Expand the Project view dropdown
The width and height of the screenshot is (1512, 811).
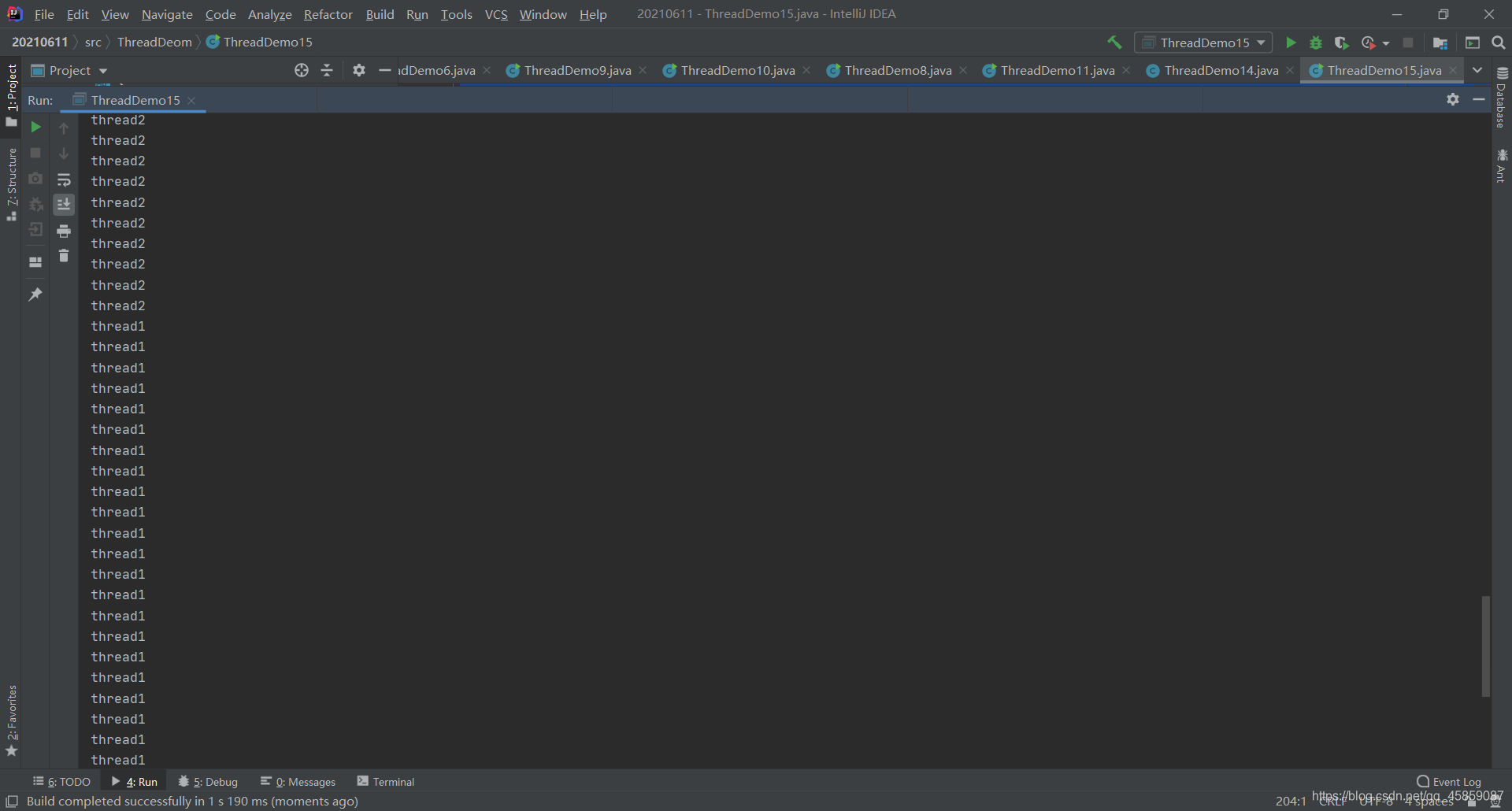pyautogui.click(x=103, y=71)
